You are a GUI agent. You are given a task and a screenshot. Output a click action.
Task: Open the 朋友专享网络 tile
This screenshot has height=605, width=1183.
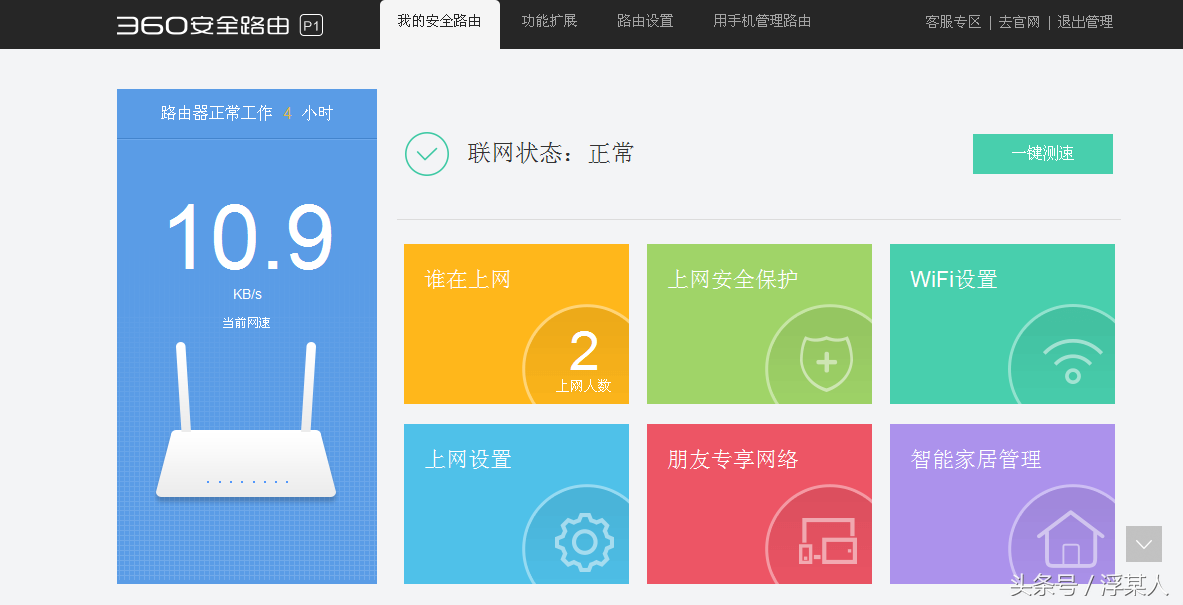(x=759, y=504)
